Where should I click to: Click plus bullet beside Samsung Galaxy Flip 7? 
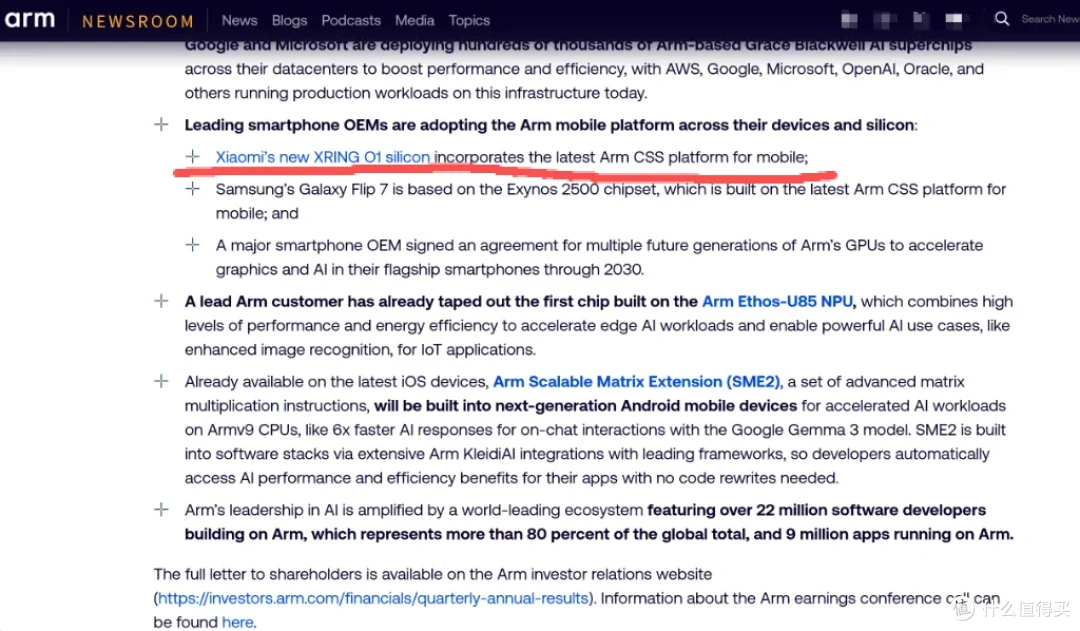[x=193, y=189]
